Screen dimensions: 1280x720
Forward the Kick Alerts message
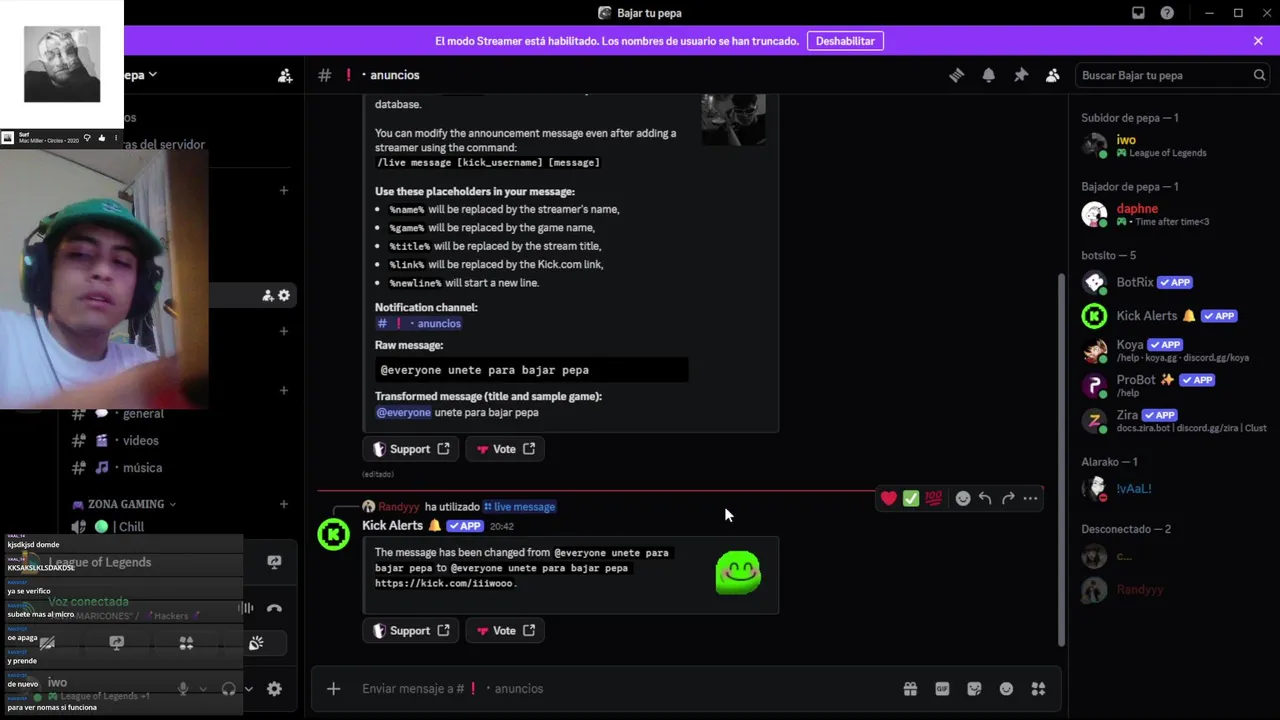(1008, 498)
